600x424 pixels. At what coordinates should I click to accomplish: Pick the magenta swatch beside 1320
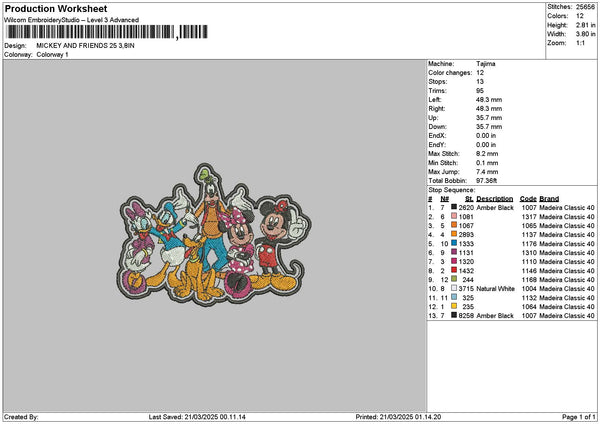tap(454, 261)
